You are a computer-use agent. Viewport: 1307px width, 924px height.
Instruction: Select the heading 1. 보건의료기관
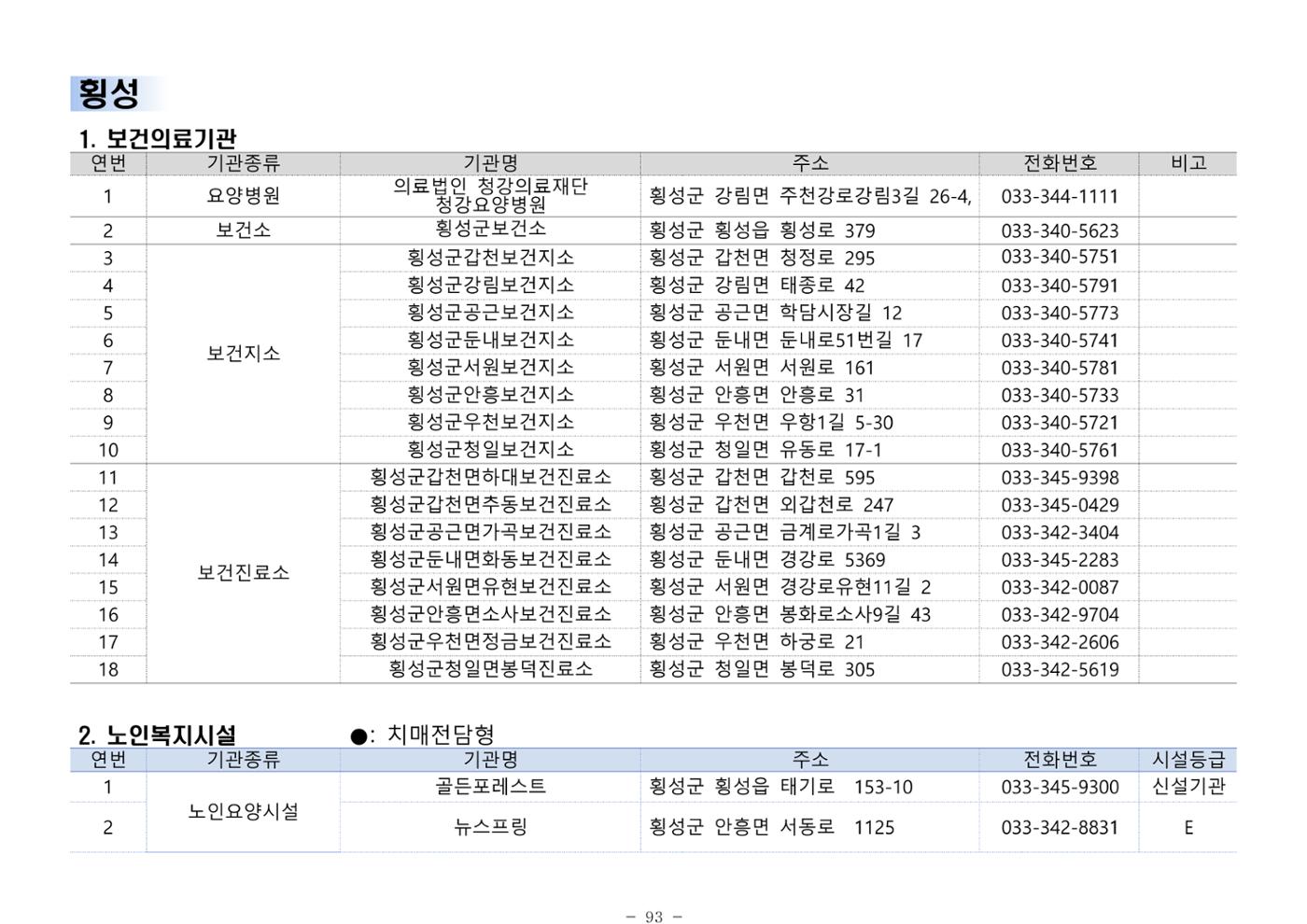158,139
